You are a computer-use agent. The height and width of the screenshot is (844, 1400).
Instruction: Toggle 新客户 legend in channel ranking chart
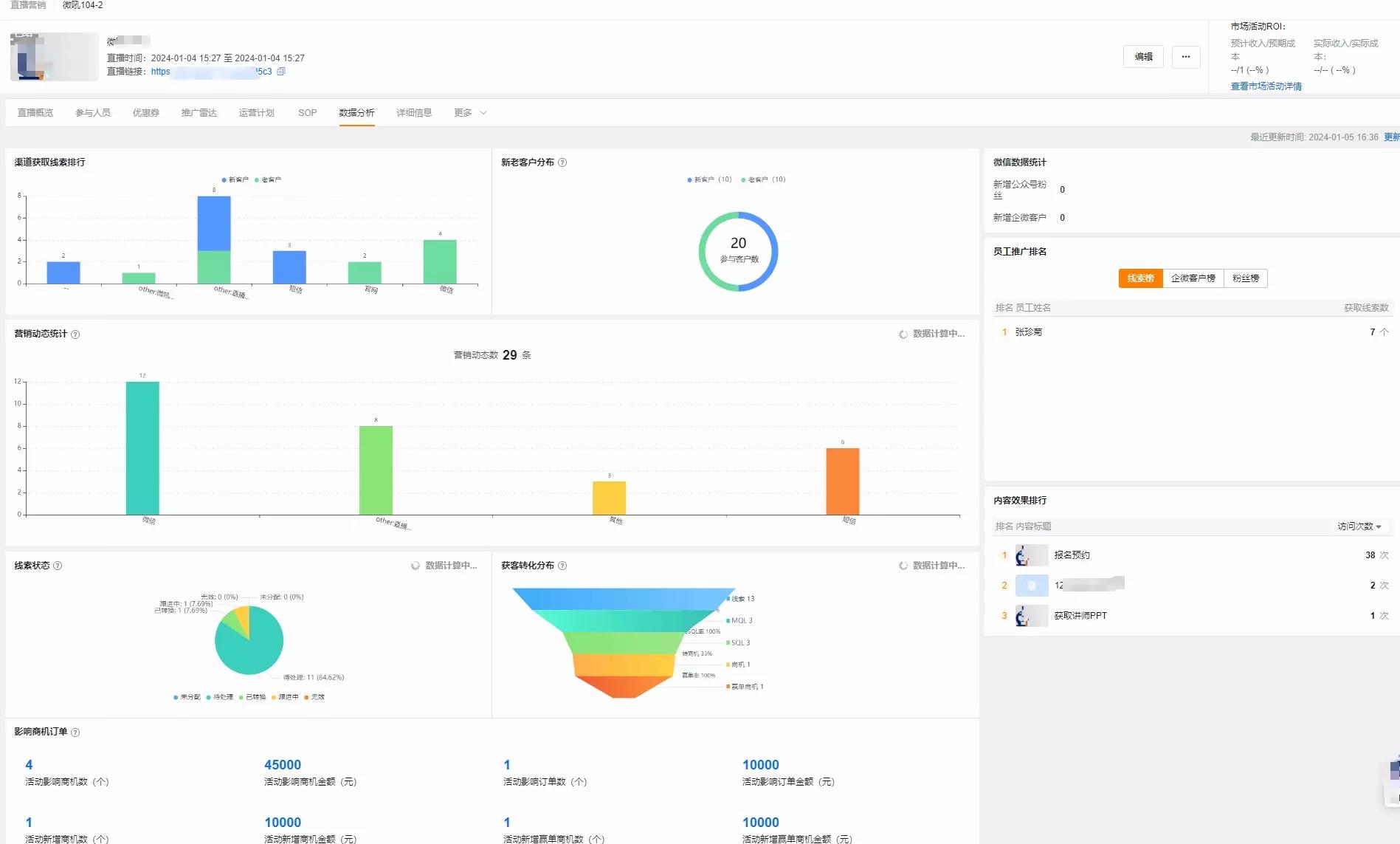pos(235,180)
